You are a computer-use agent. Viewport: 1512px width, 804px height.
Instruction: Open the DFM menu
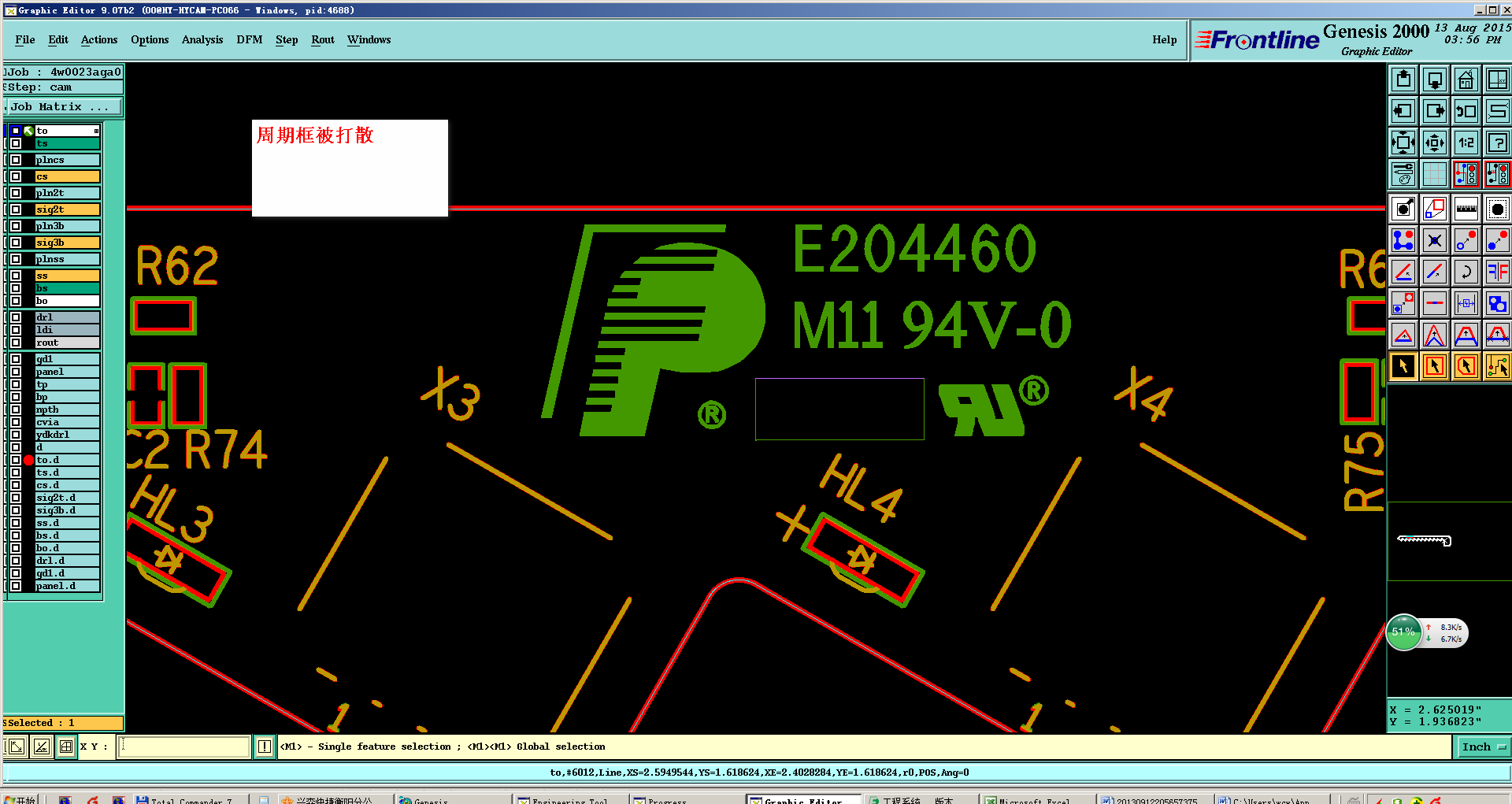[250, 40]
